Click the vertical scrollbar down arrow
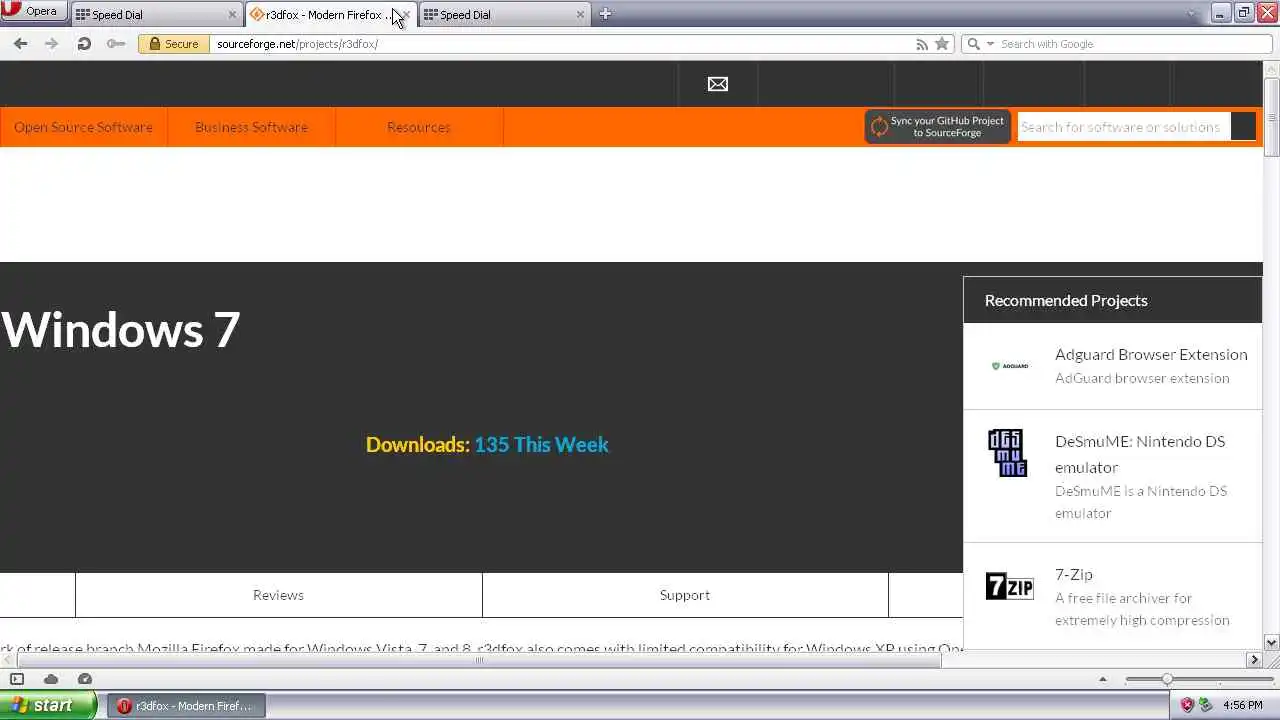Viewport: 1280px width, 720px height. coord(1271,643)
